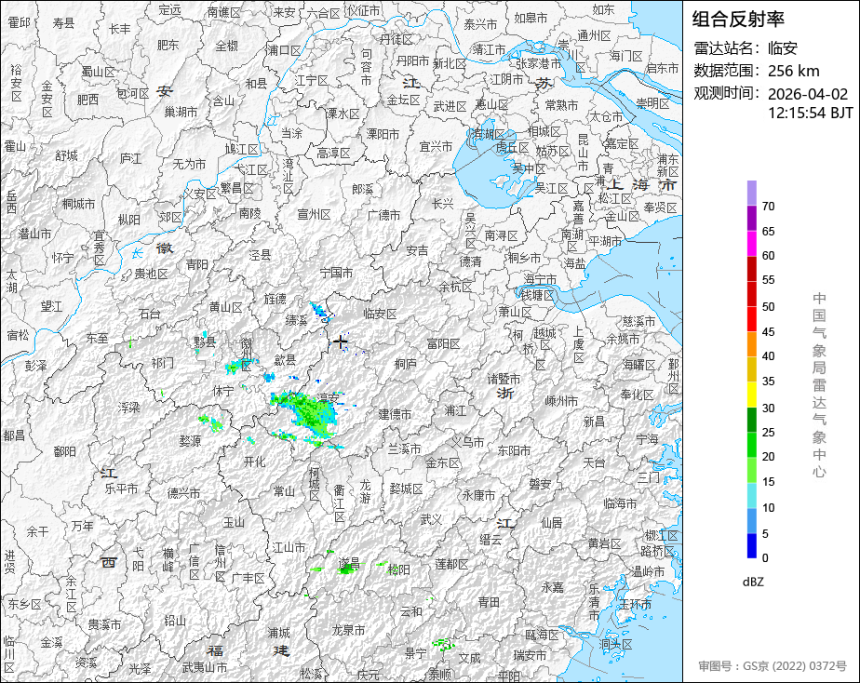Screen dimensions: 860x683
Task: Click the green radar echo over 遂昌
Action: click(346, 569)
